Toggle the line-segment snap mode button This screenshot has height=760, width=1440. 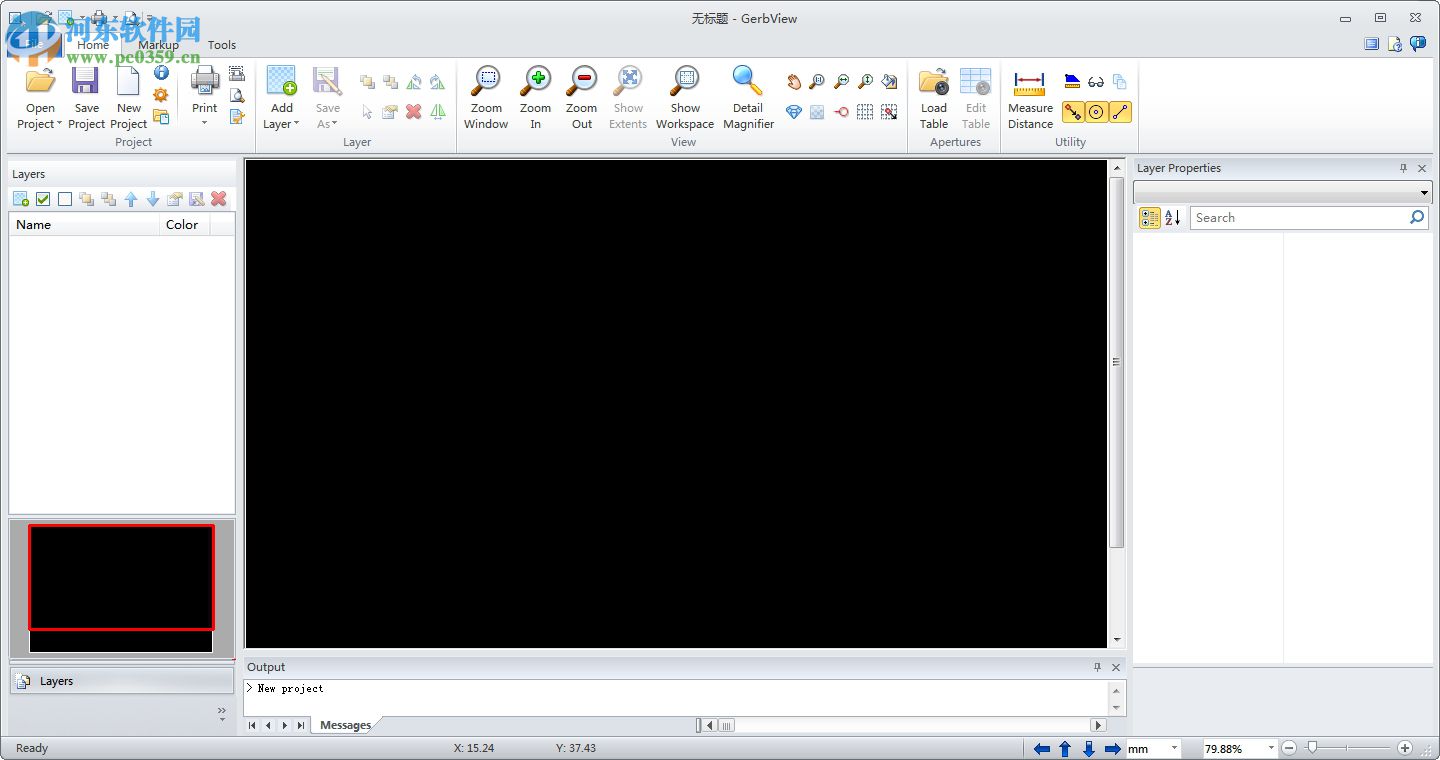(1120, 112)
